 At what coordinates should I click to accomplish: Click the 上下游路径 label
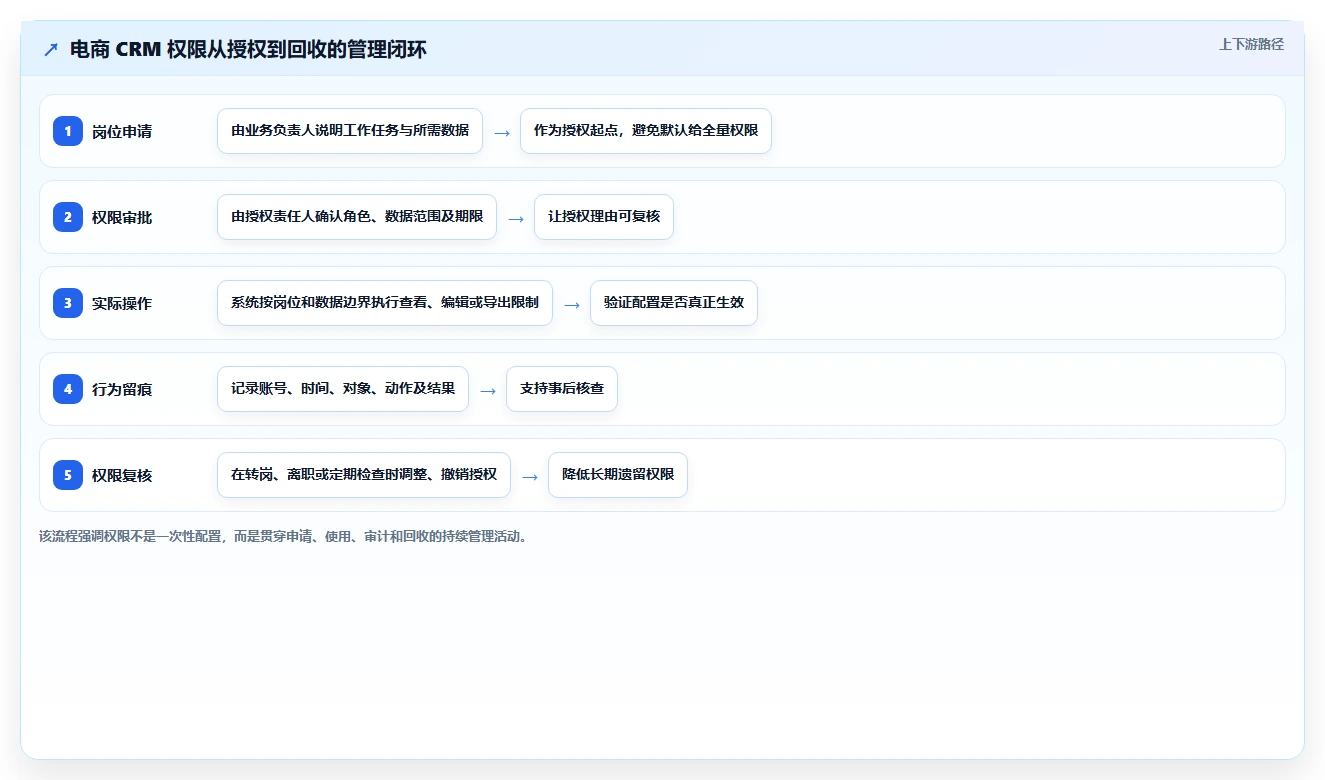1251,44
